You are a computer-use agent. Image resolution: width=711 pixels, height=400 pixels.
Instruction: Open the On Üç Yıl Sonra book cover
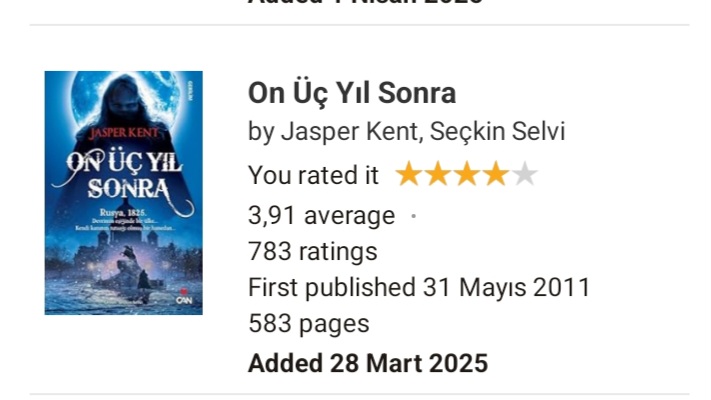click(x=124, y=193)
